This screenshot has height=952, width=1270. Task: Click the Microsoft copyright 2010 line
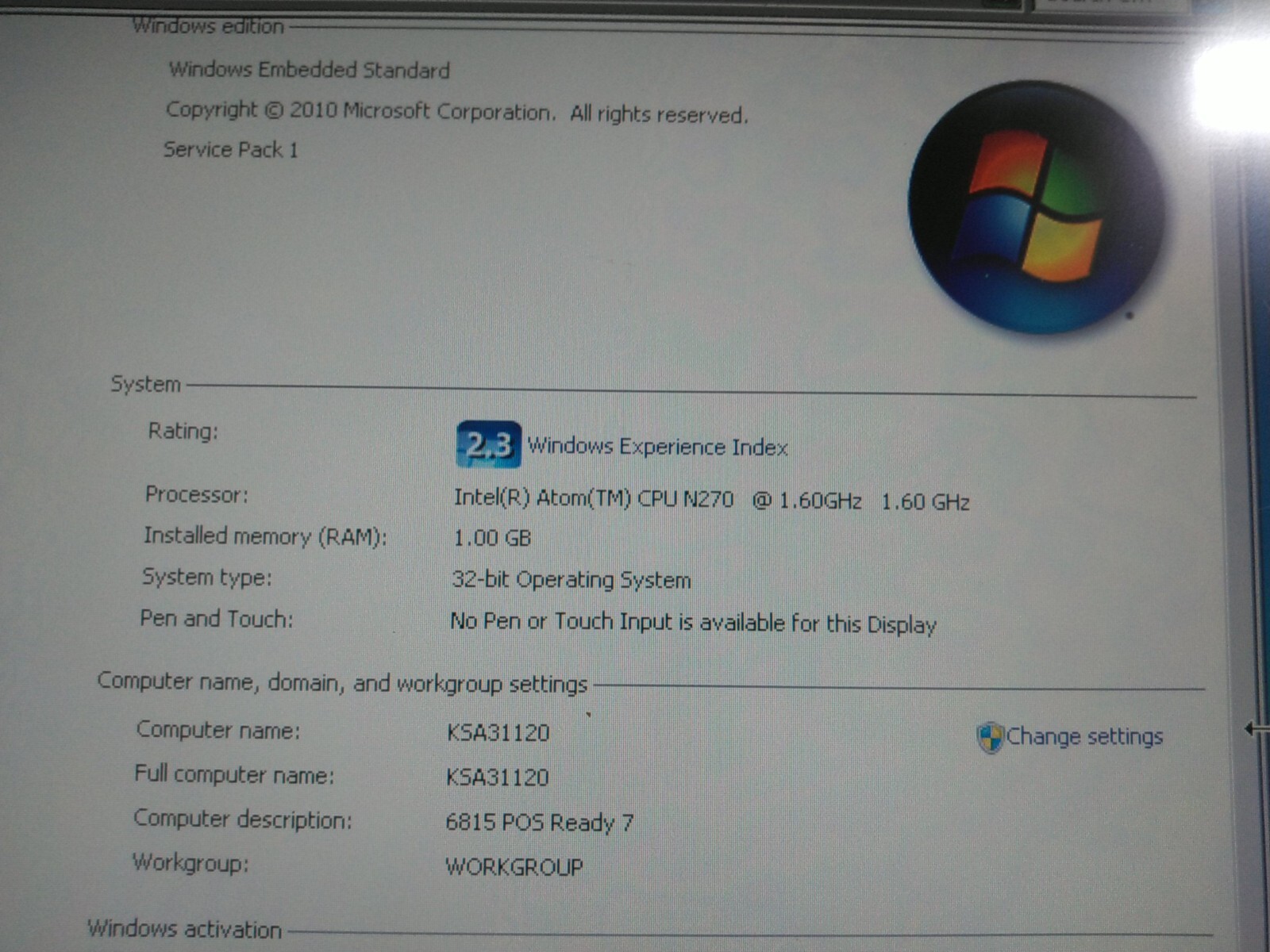[x=456, y=112]
